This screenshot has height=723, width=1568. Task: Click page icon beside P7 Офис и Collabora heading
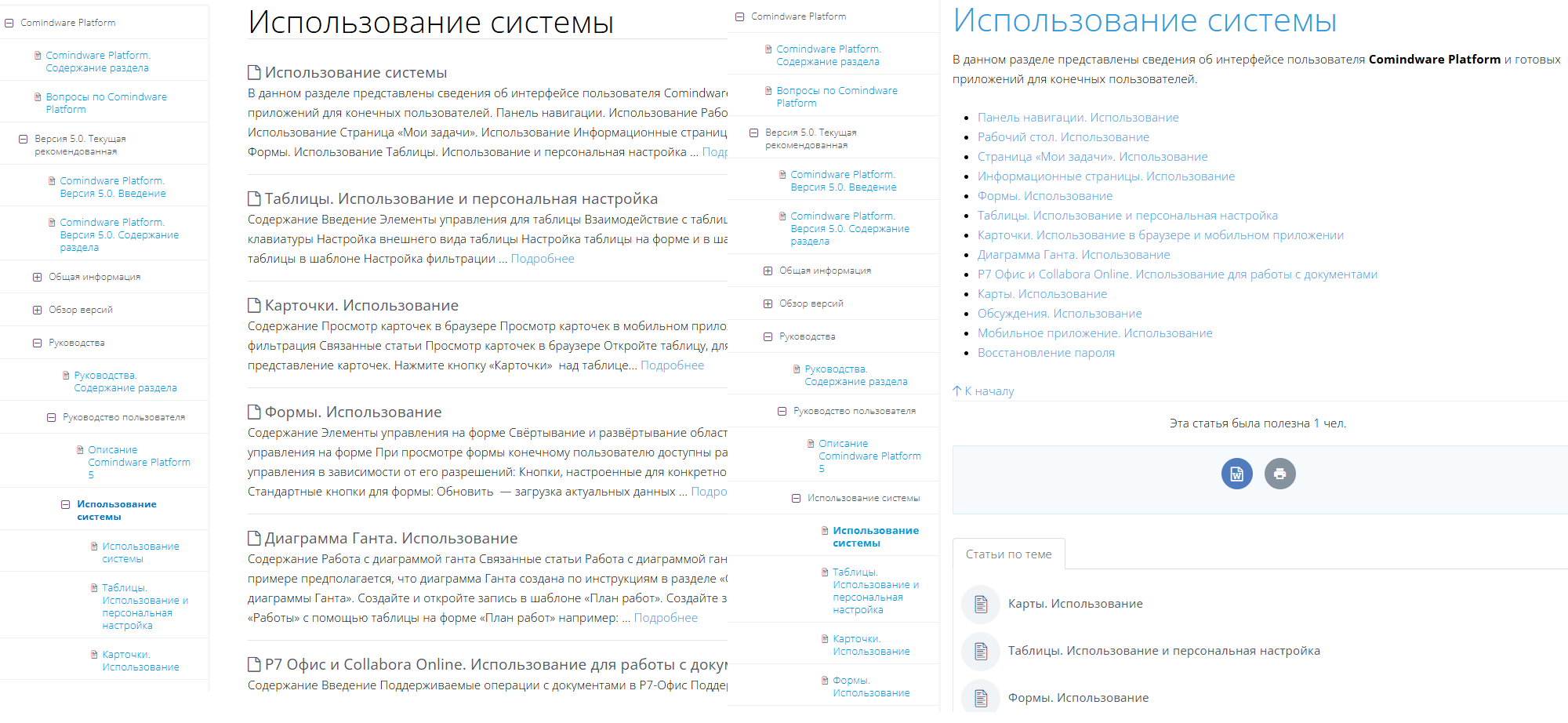(254, 665)
